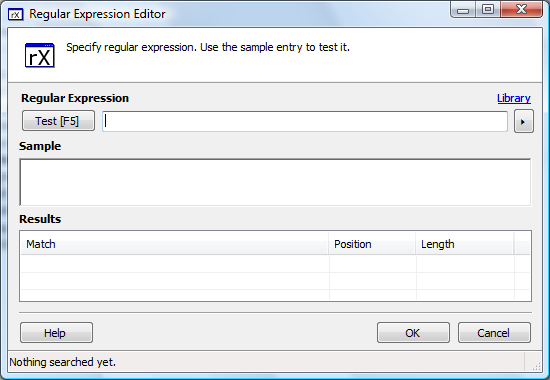Sort results by Length column header

click(465, 244)
